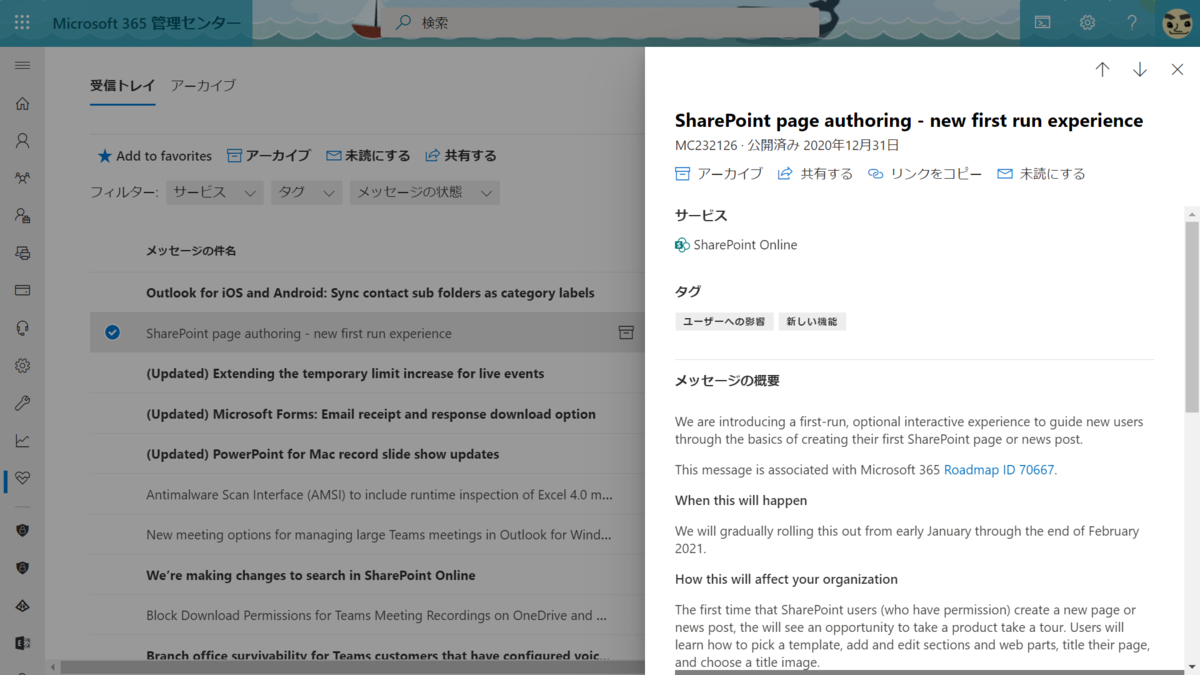Viewport: 1200px width, 675px height.
Task: Click 共有する in the list toolbar
Action: coord(460,155)
